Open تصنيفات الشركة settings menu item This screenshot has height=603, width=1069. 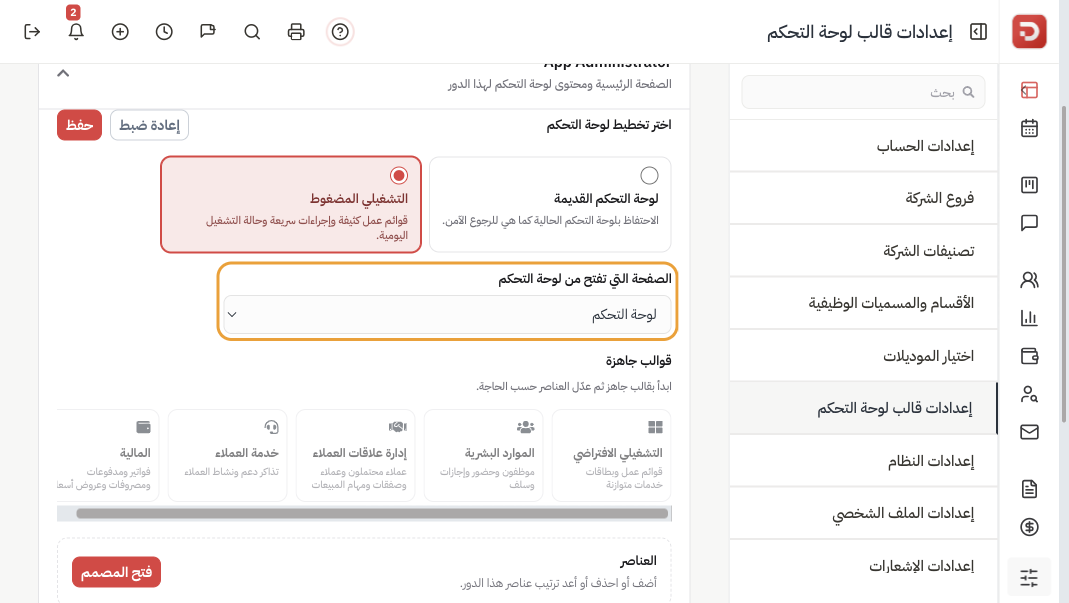pyautogui.click(x=863, y=251)
